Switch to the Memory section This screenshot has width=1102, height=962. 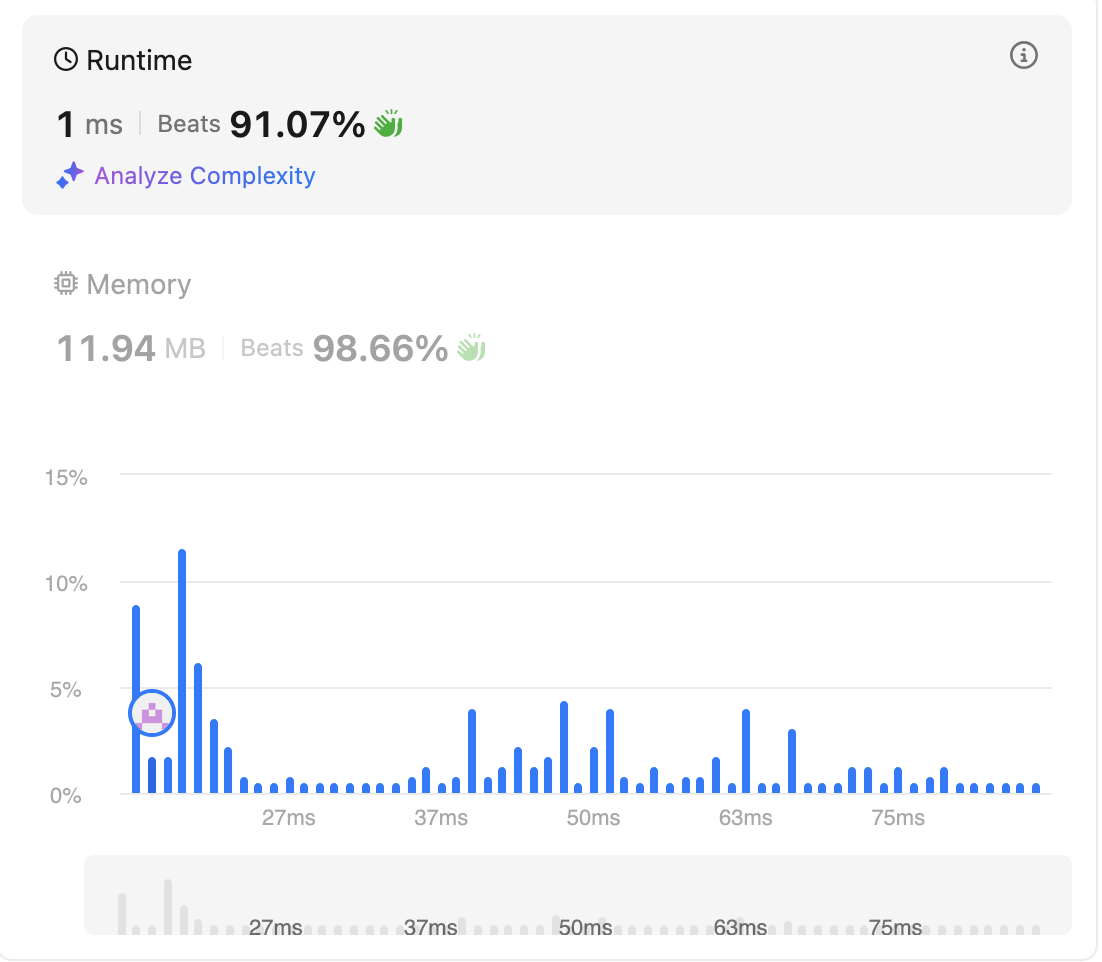[138, 284]
